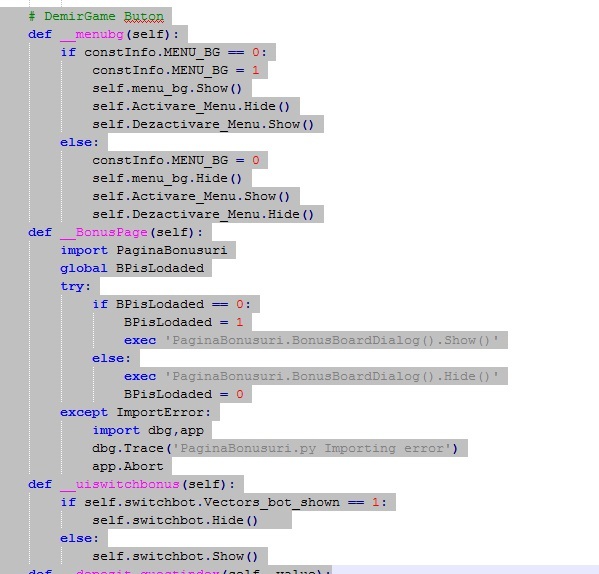
Task: Click the BonusBoardDialog().Show() string
Action: (332, 340)
